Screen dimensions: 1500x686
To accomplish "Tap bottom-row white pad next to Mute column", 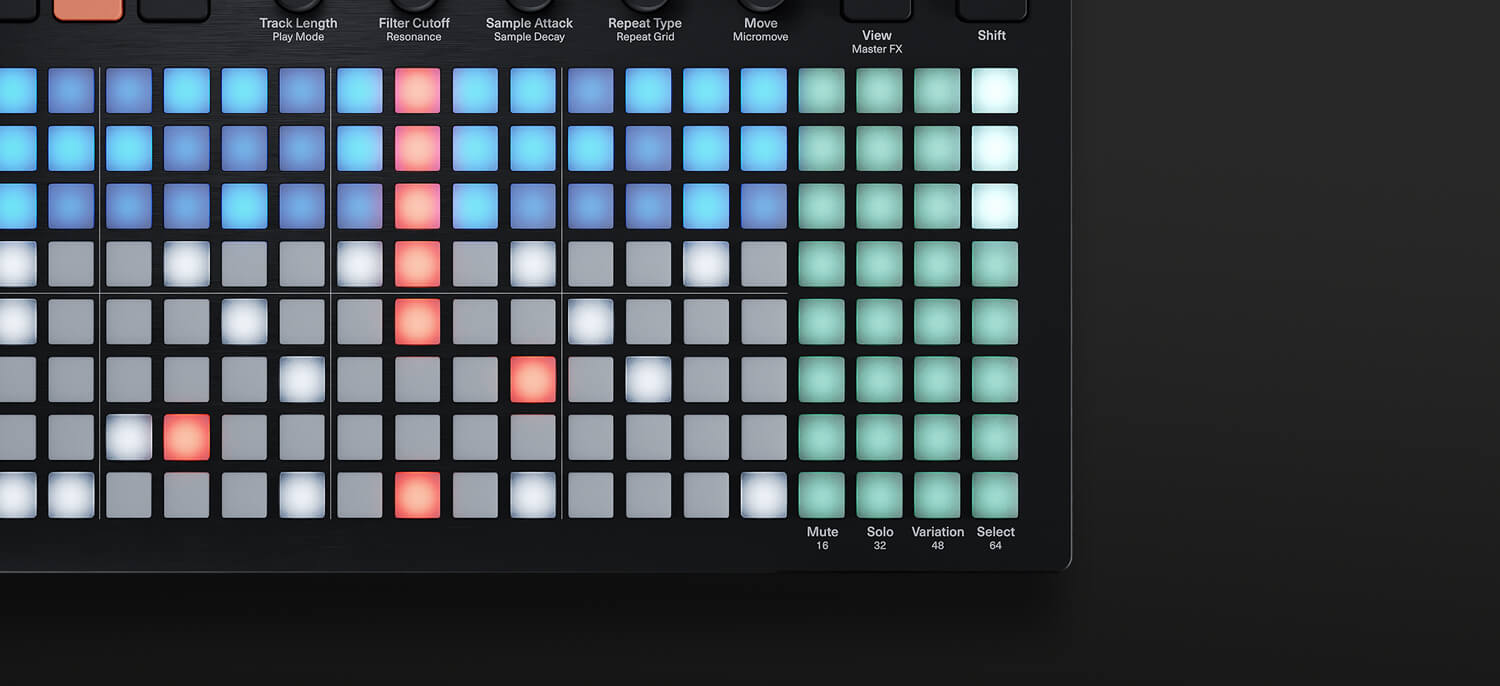I will (764, 495).
